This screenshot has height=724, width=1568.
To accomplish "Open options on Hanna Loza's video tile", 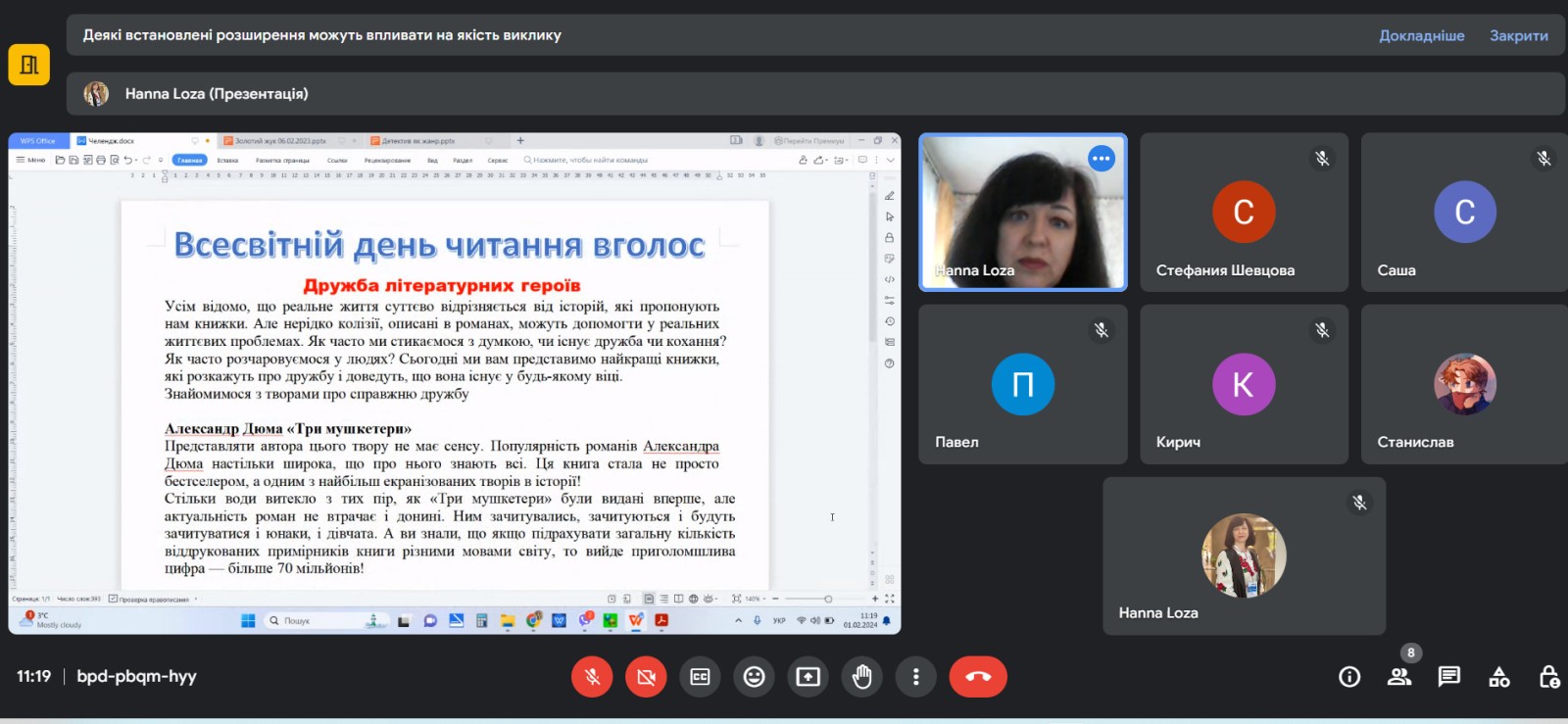I will [x=1102, y=158].
